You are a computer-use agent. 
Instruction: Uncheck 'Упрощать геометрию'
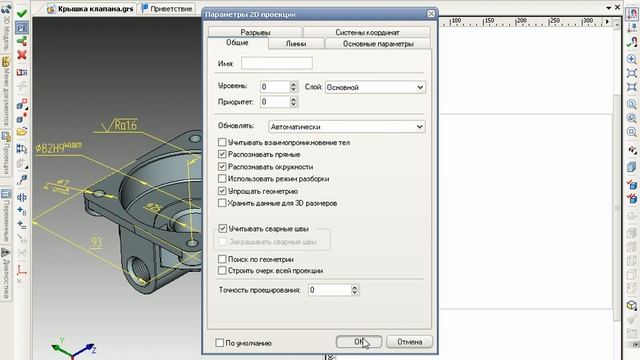click(222, 191)
